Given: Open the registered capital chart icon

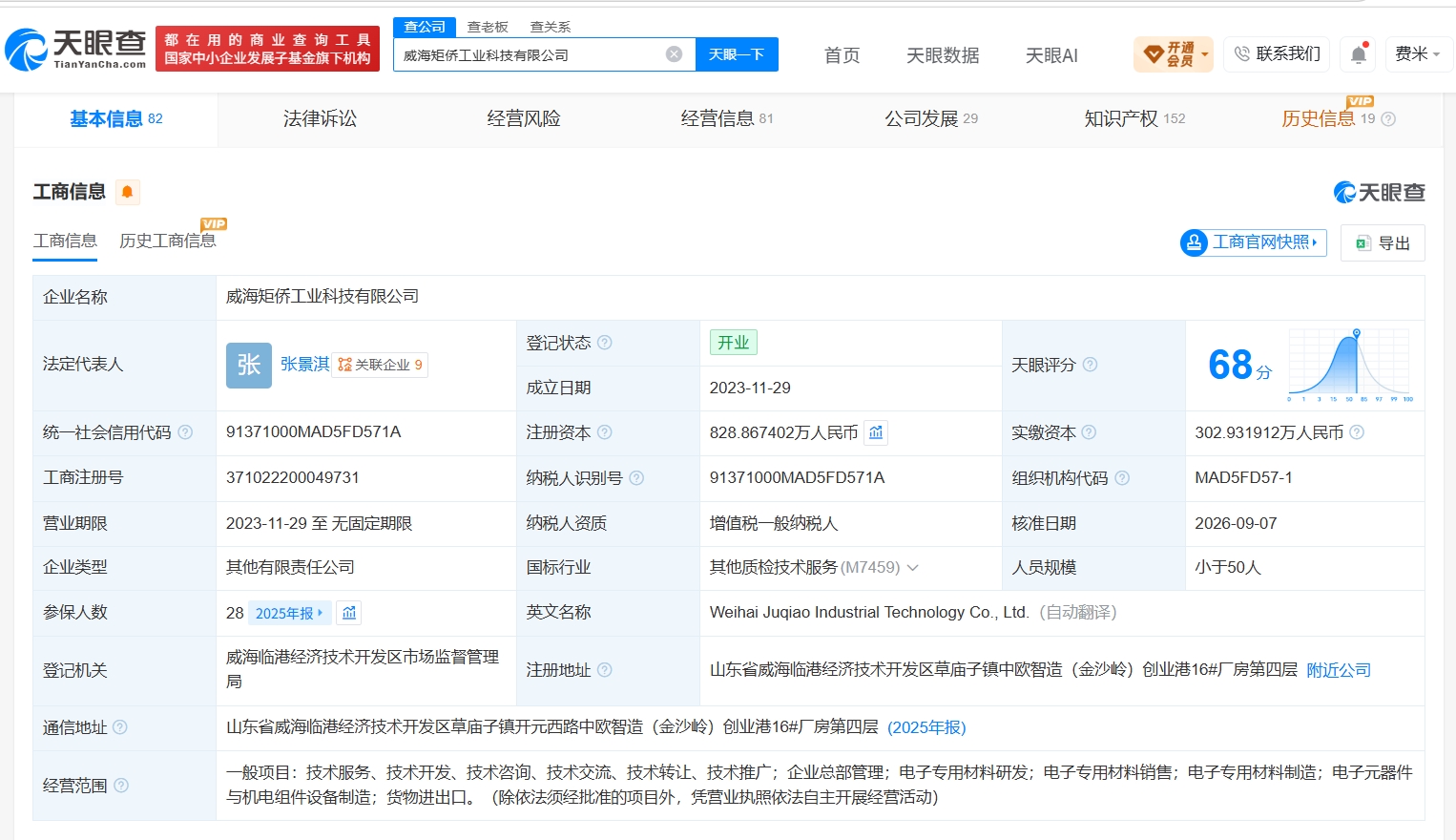Looking at the screenshot, I should click(x=876, y=432).
